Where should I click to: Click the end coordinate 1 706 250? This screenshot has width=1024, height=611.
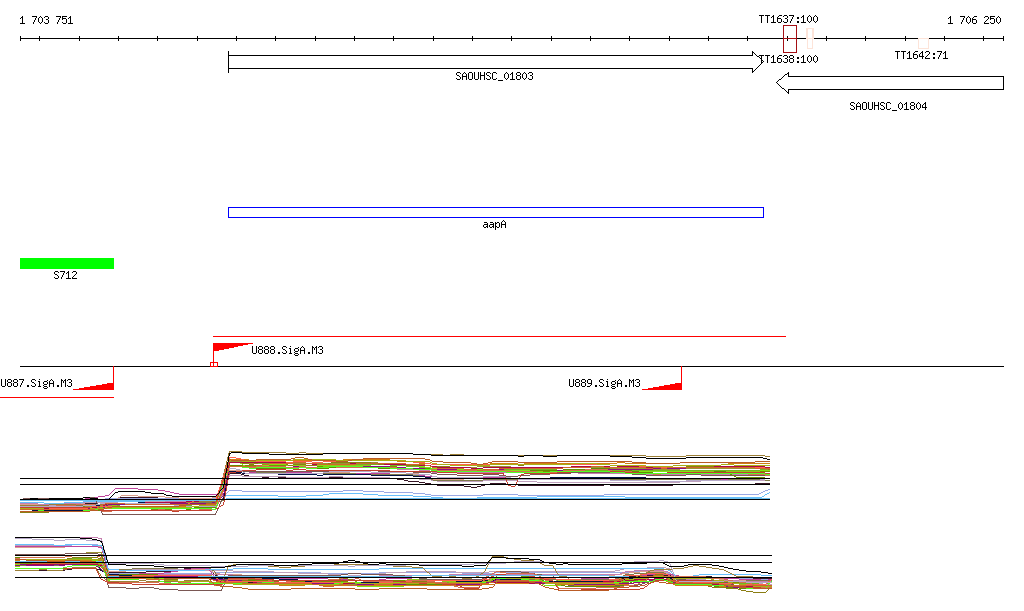974,20
